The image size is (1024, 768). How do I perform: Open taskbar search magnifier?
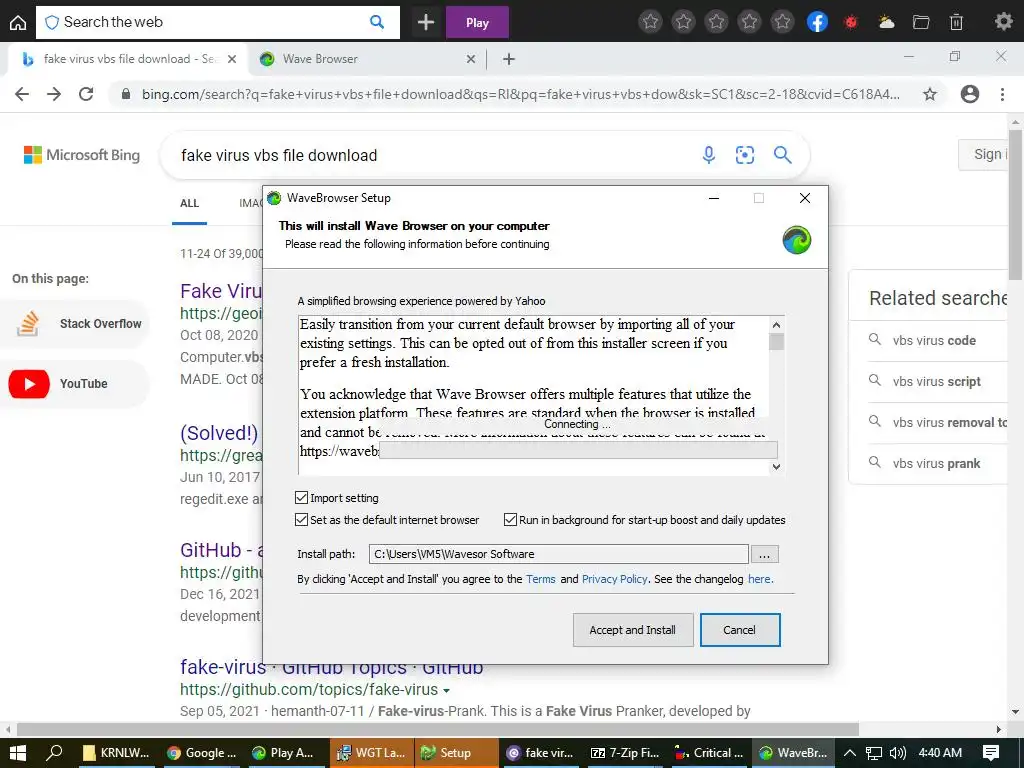(x=54, y=753)
